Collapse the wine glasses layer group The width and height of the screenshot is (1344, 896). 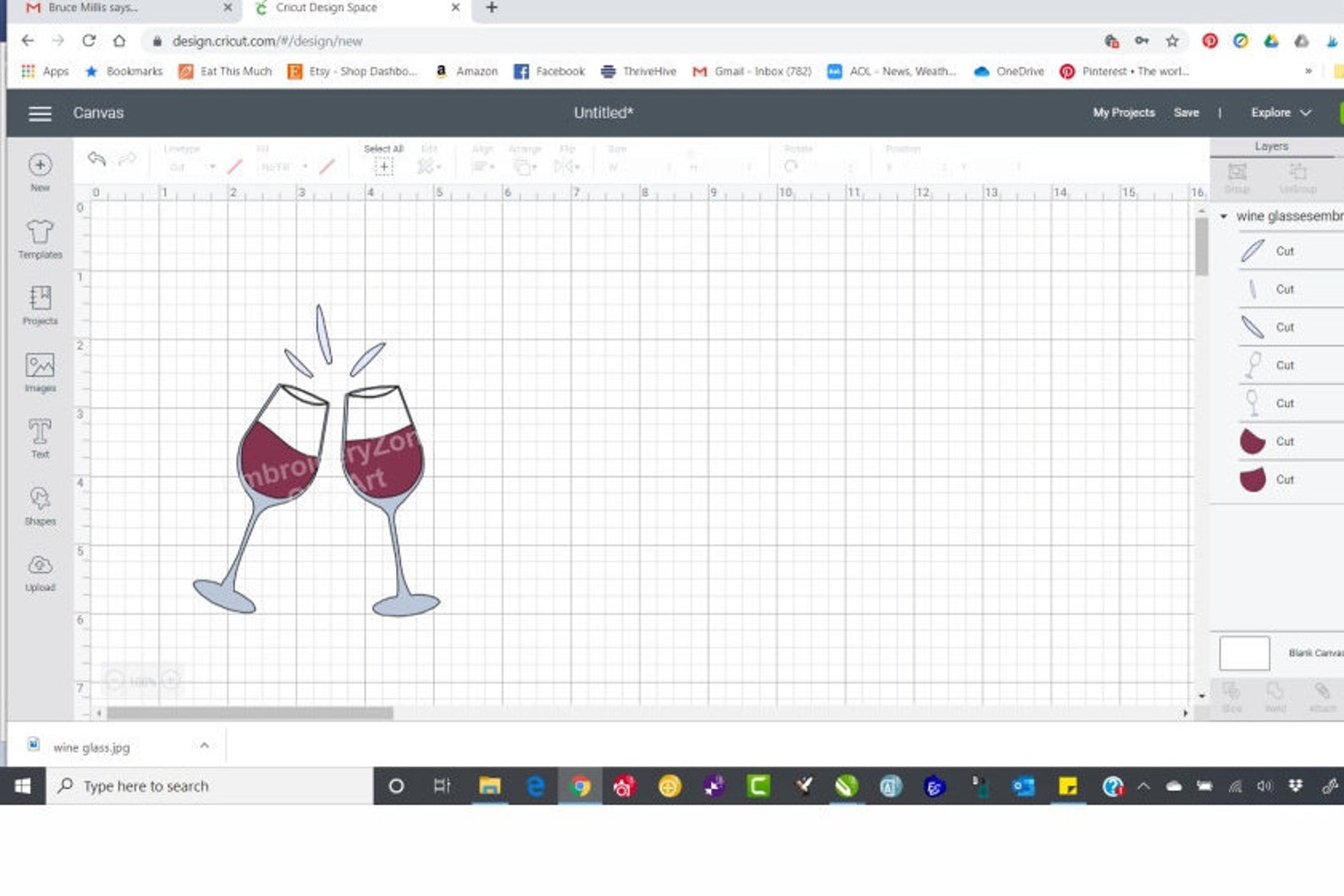(x=1223, y=217)
